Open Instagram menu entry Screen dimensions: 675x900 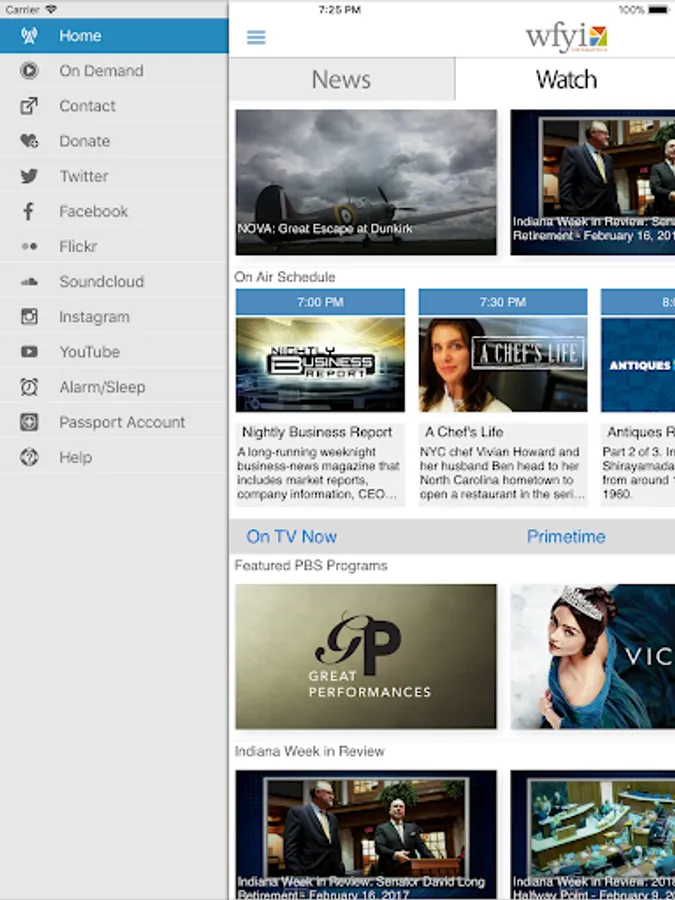(114, 316)
